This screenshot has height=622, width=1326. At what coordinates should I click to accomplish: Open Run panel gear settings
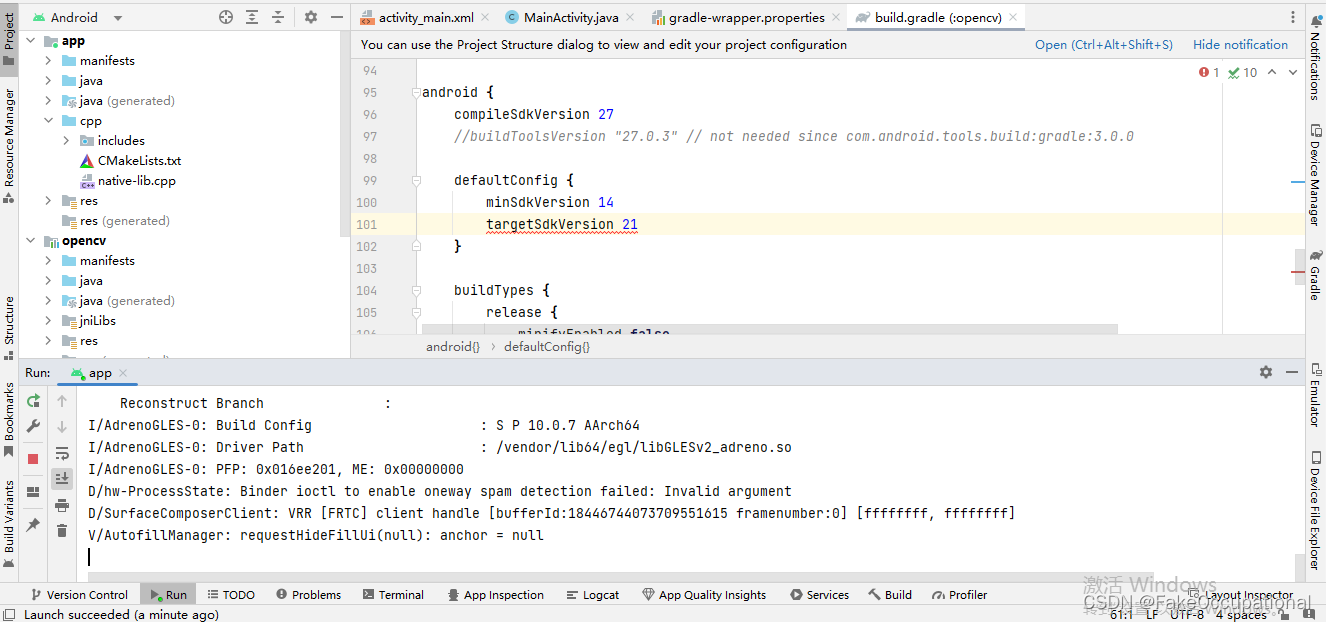(1266, 372)
